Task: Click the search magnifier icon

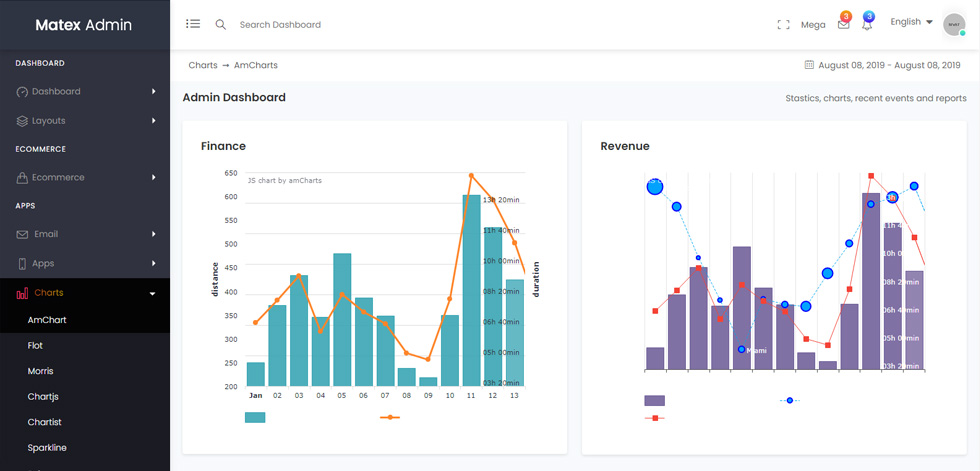Action: coord(221,24)
